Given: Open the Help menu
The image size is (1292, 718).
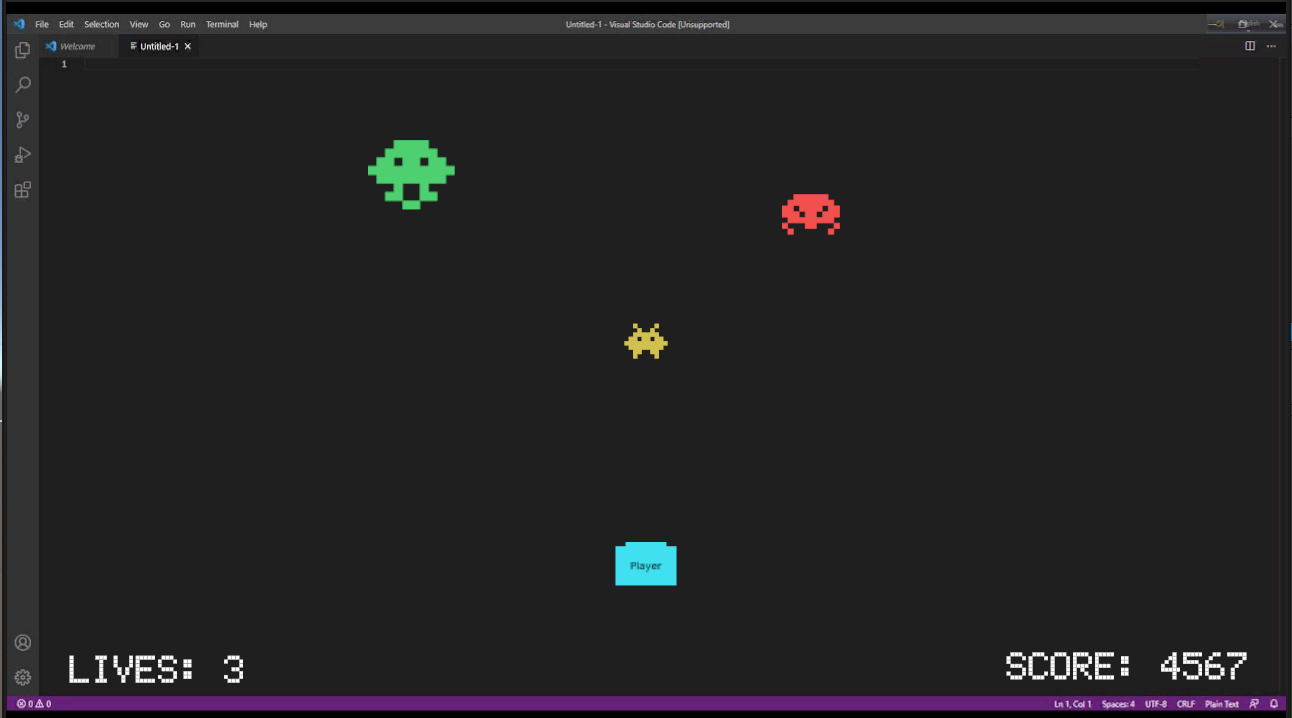Looking at the screenshot, I should point(258,24).
